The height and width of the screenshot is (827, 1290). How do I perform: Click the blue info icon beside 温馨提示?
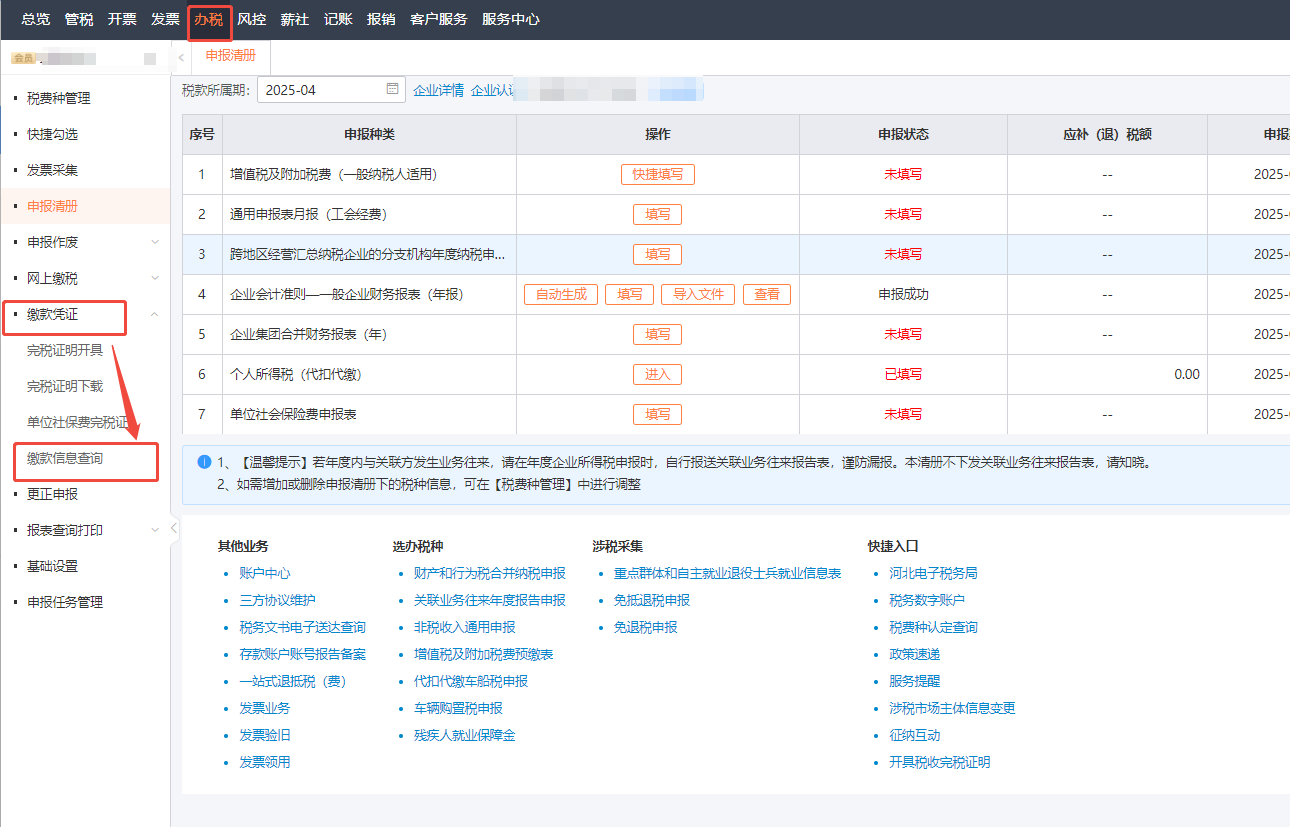(204, 462)
